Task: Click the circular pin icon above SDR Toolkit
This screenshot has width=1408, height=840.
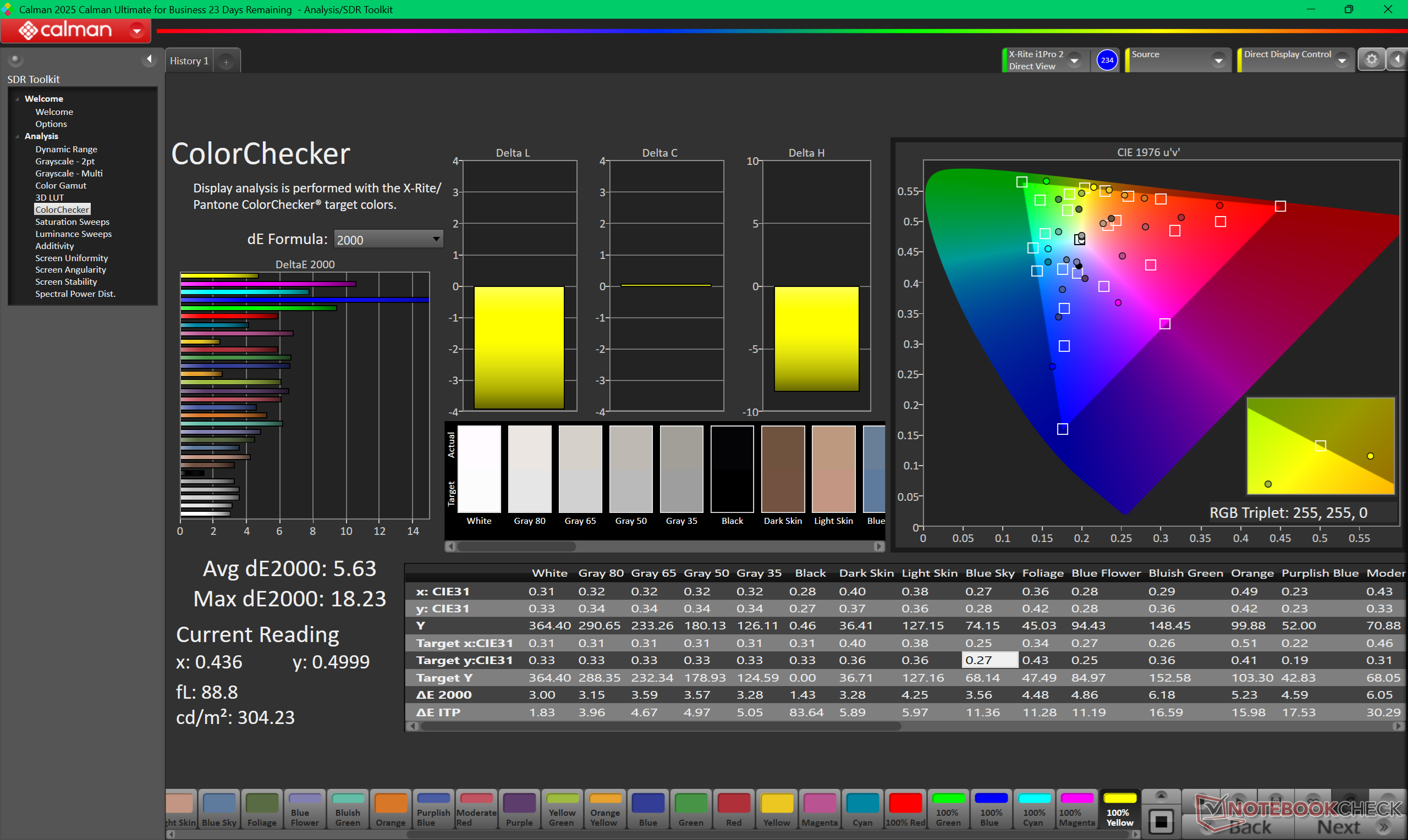Action: pyautogui.click(x=15, y=59)
